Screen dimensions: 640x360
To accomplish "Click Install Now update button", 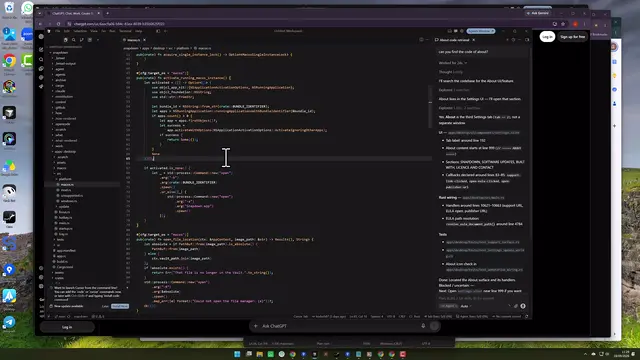I will [x=120, y=306].
